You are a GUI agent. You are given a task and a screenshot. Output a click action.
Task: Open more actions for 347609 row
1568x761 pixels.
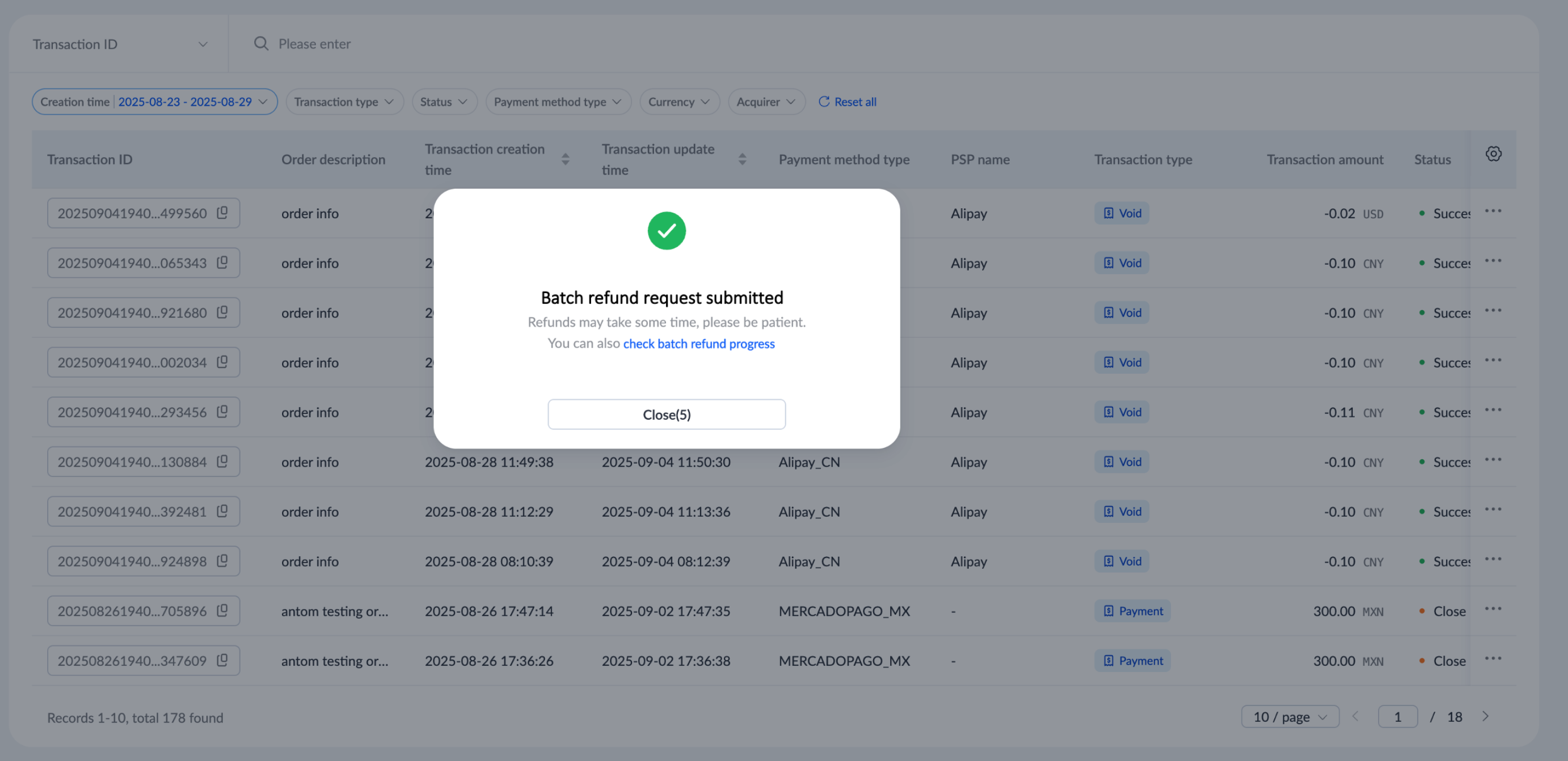pyautogui.click(x=1493, y=659)
